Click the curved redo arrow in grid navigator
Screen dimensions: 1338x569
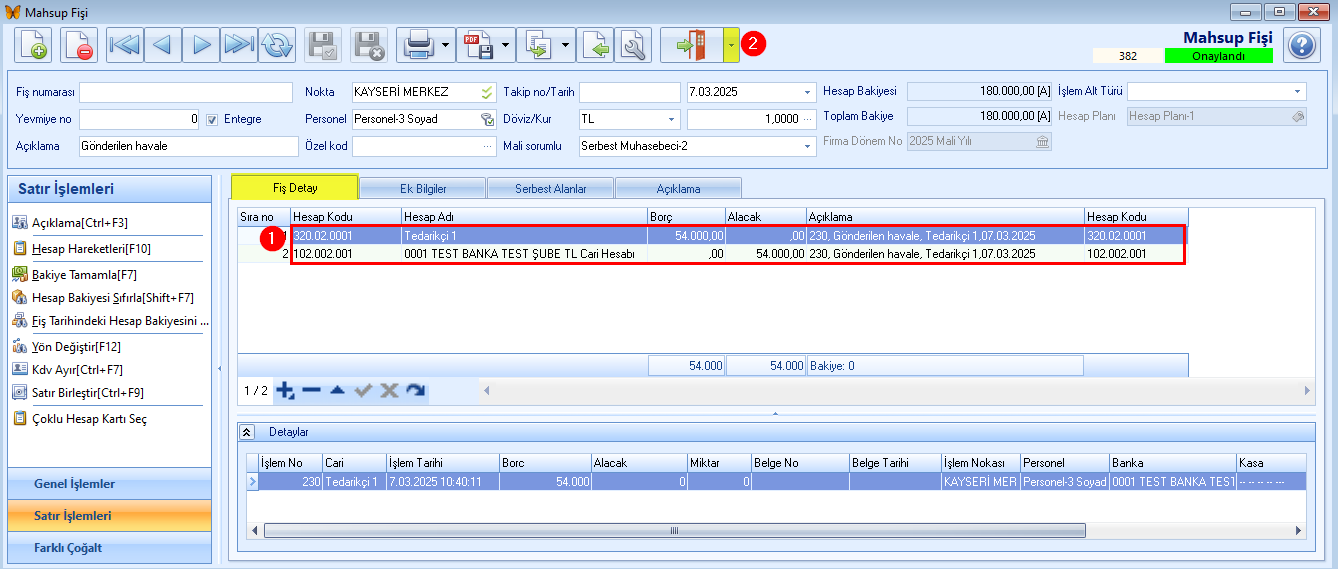415,390
